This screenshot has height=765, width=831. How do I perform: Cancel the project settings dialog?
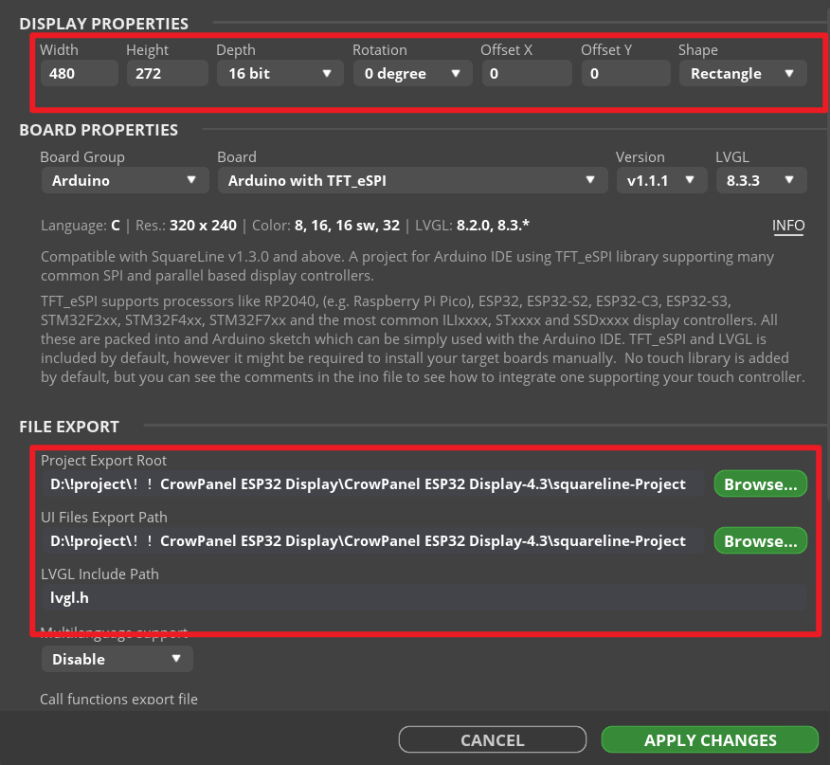click(492, 740)
